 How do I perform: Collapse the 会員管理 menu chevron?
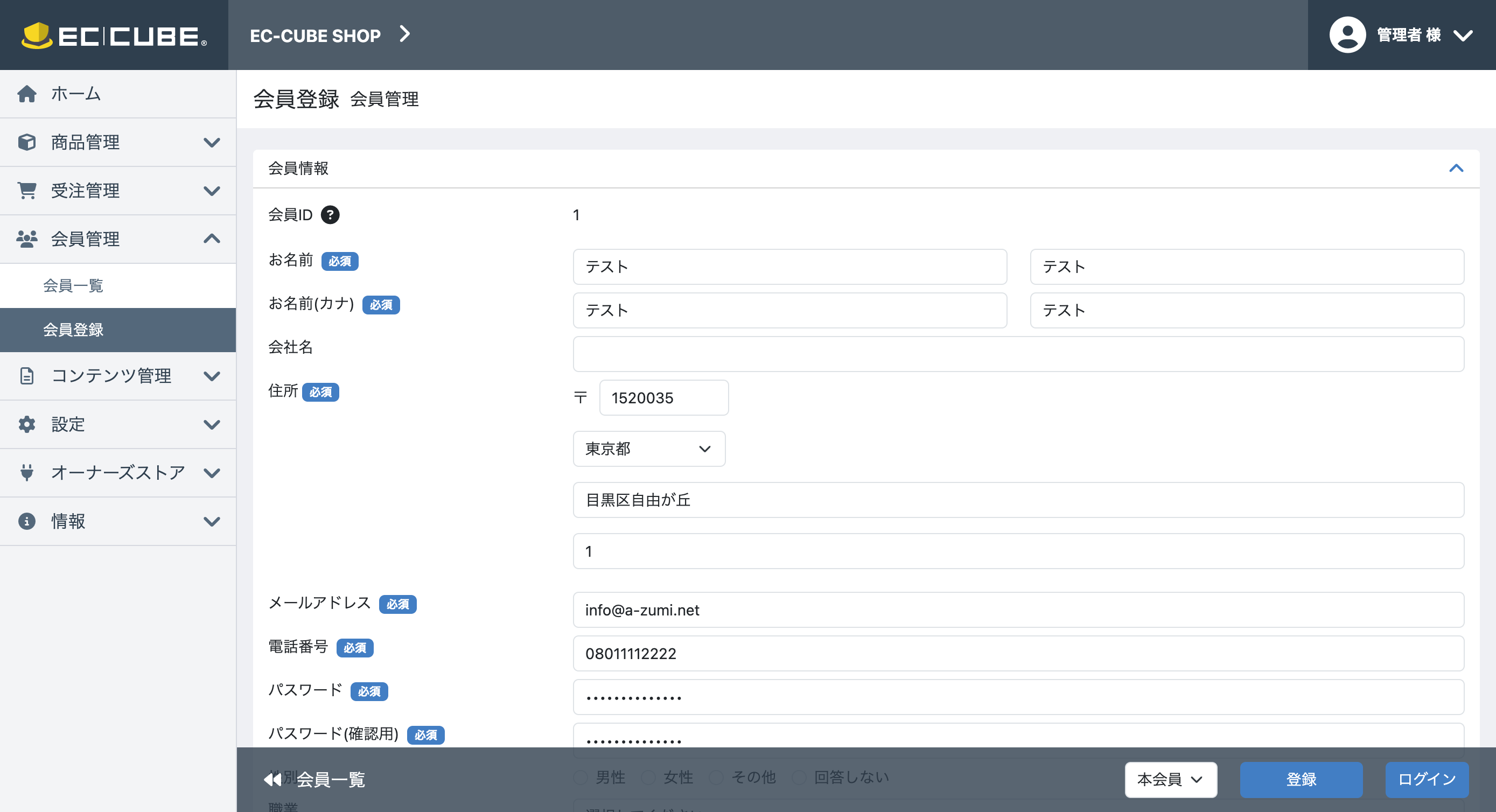(x=212, y=239)
